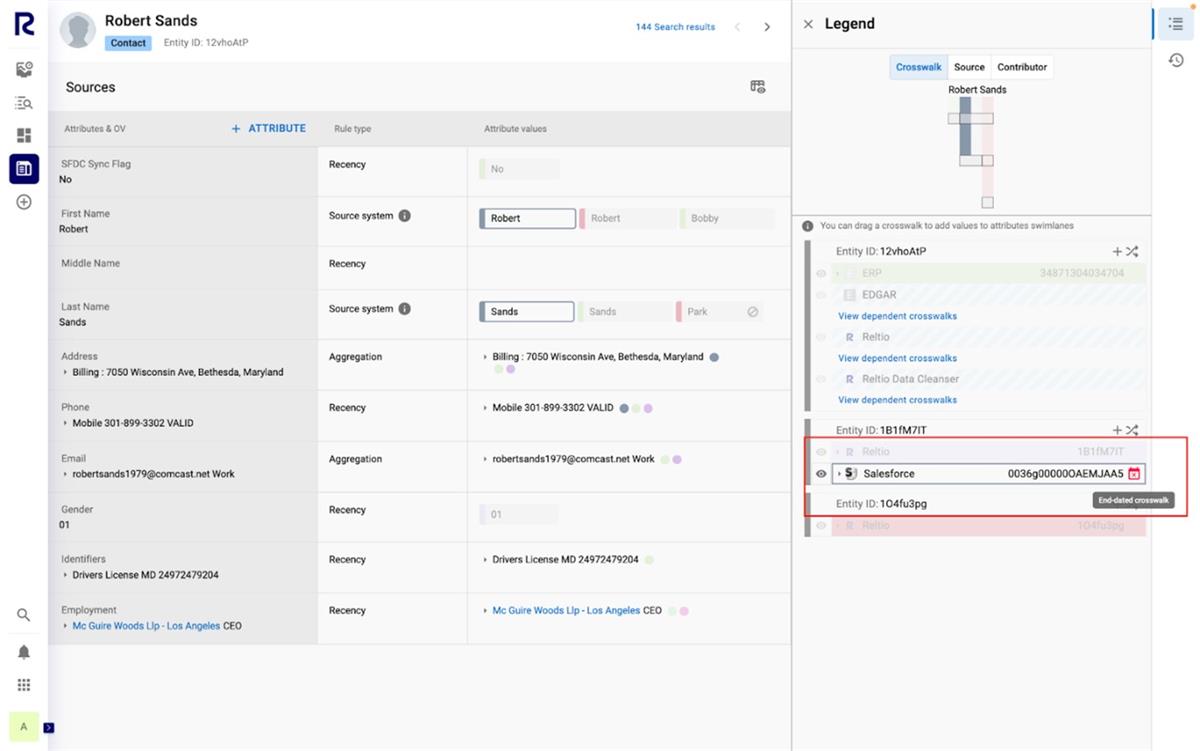Click the table configuration icon in Sources header
This screenshot has height=751, width=1200.
[x=757, y=86]
